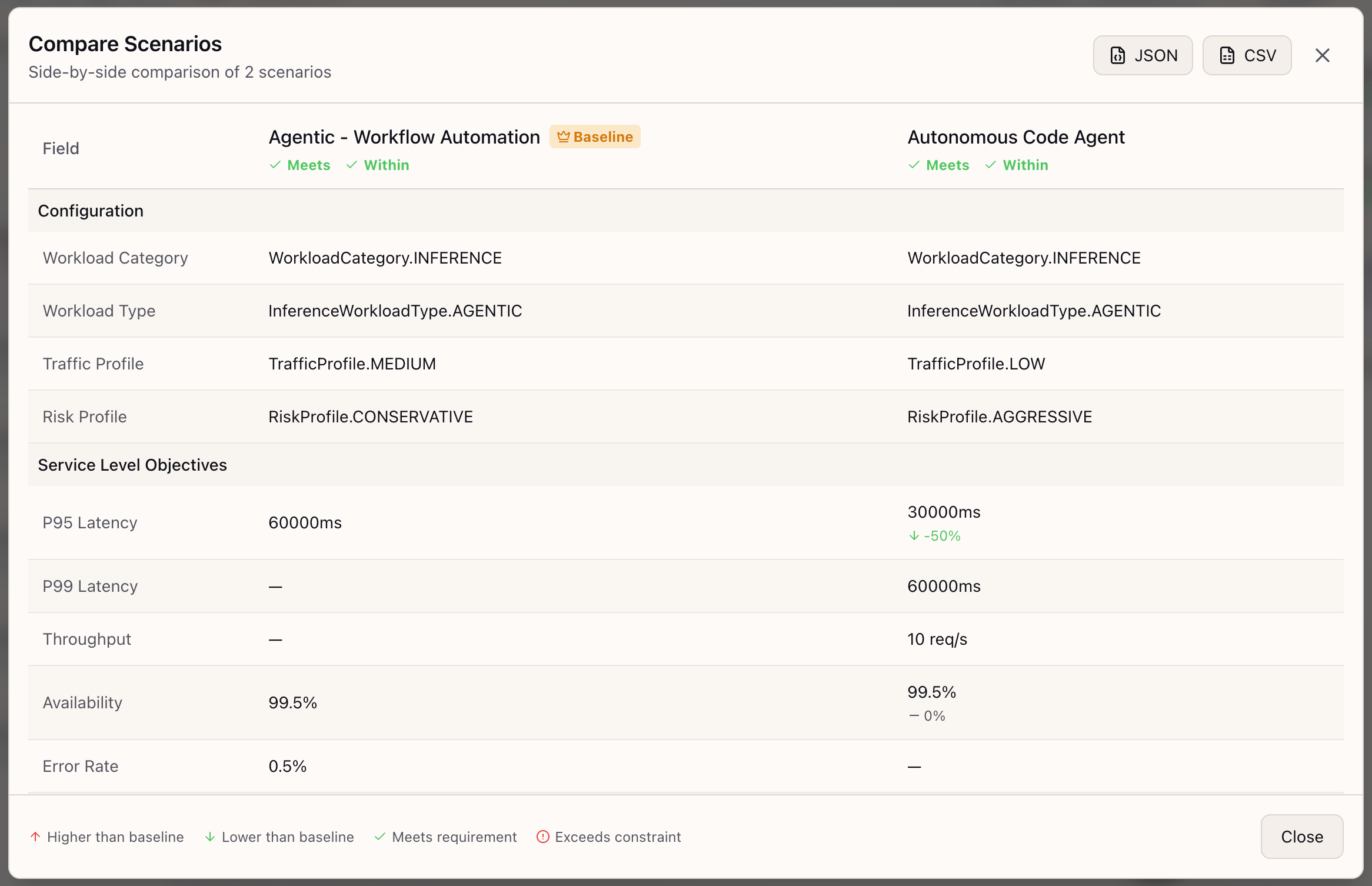The height and width of the screenshot is (886, 1372).
Task: Click the Baseline crown badge
Action: coord(595,136)
